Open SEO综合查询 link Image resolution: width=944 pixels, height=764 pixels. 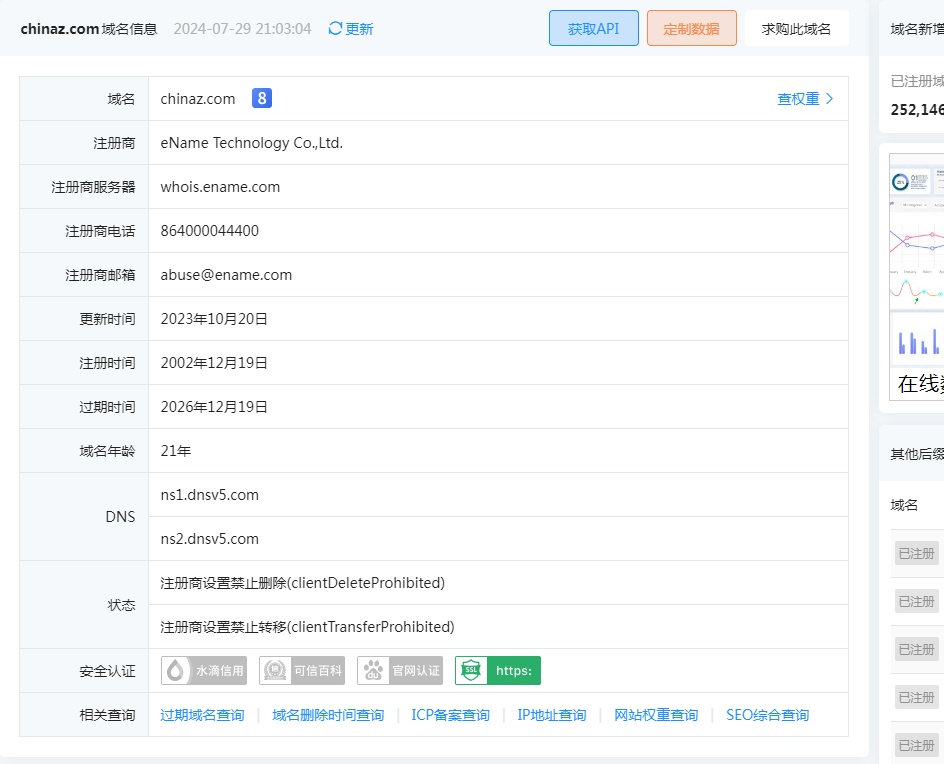point(768,715)
